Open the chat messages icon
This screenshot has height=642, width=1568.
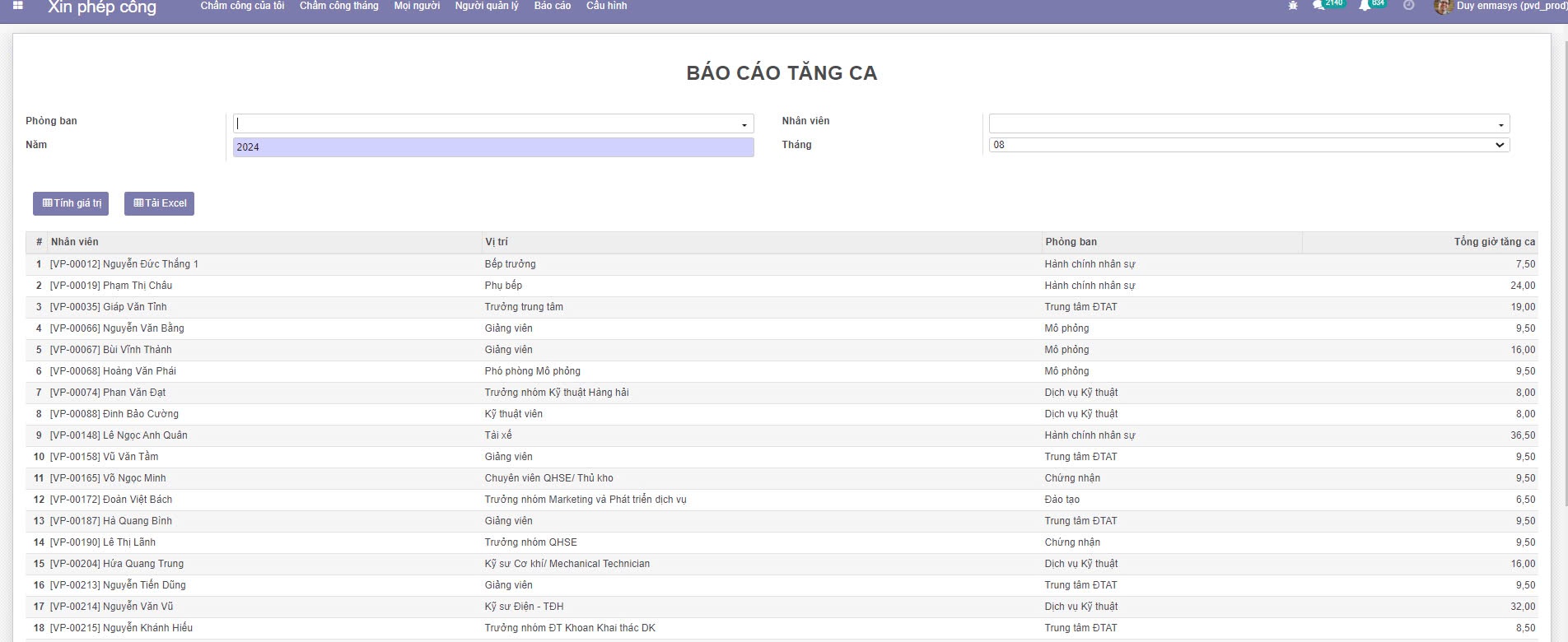[x=1319, y=6]
